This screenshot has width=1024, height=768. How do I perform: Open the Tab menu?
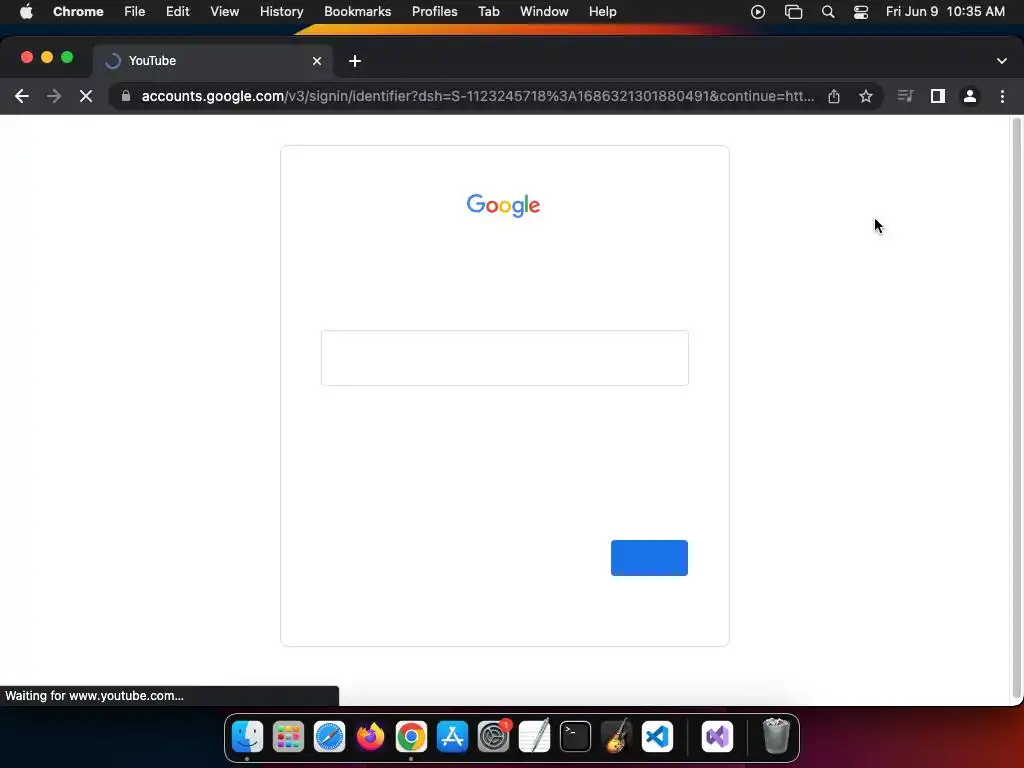488,12
